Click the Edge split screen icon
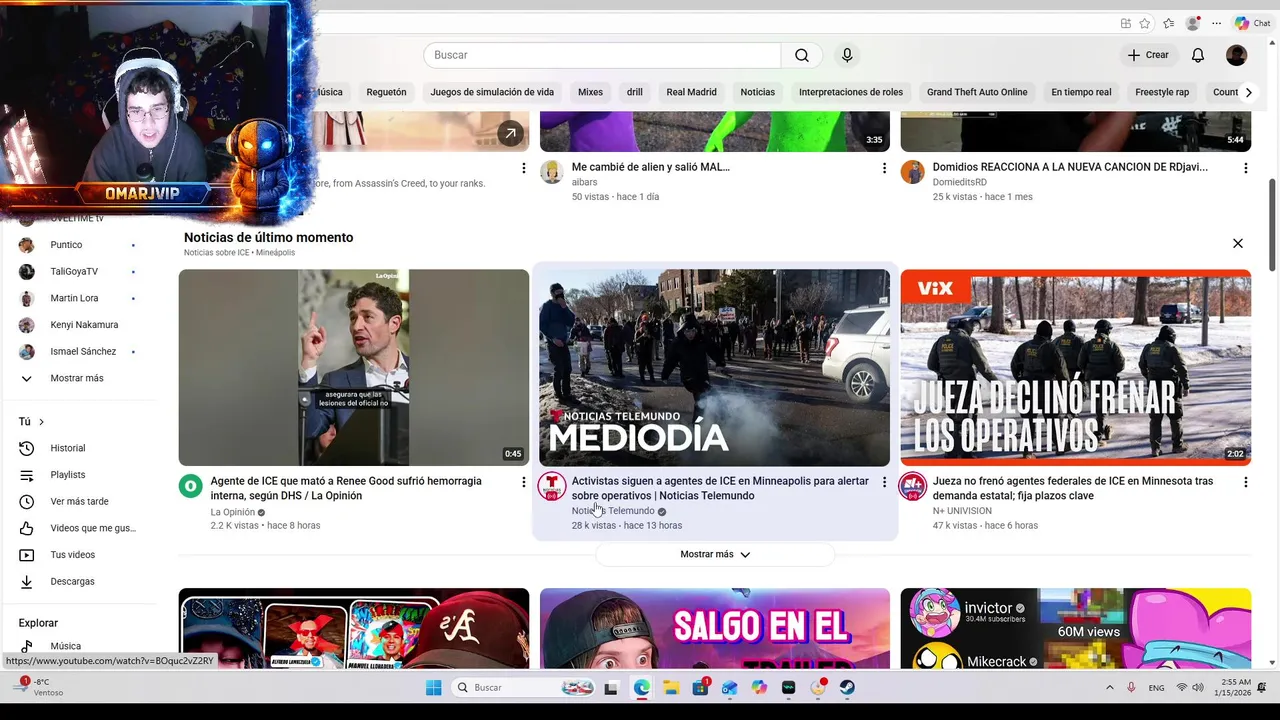The image size is (1280, 720). [x=1125, y=23]
